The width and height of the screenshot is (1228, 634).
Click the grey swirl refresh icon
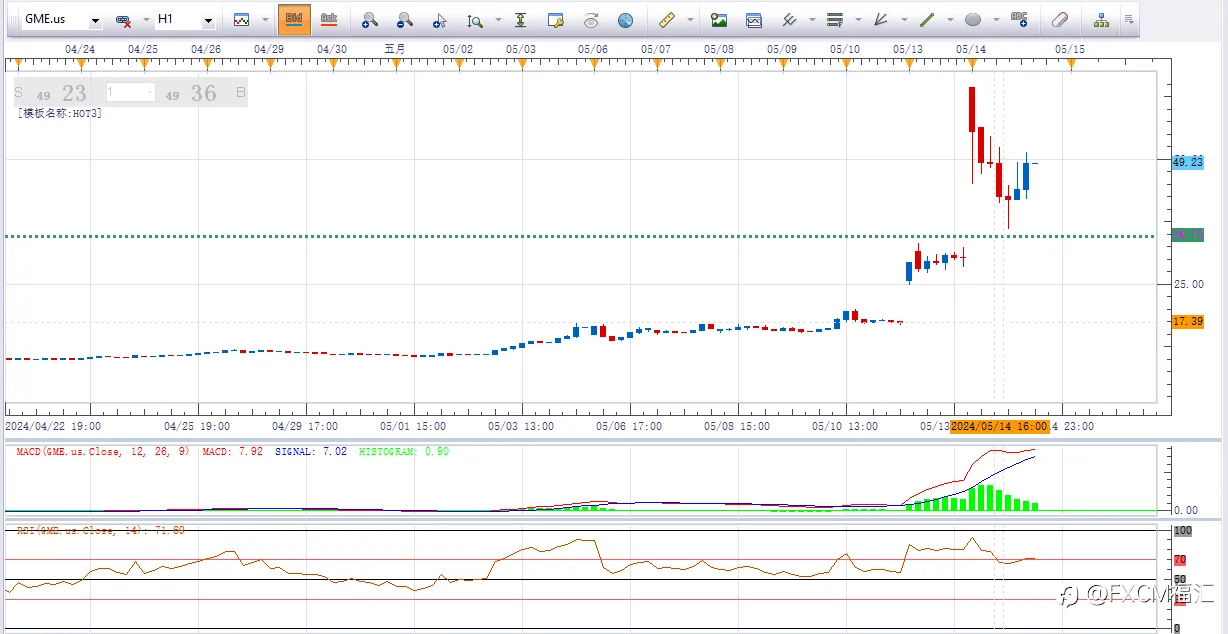point(591,20)
